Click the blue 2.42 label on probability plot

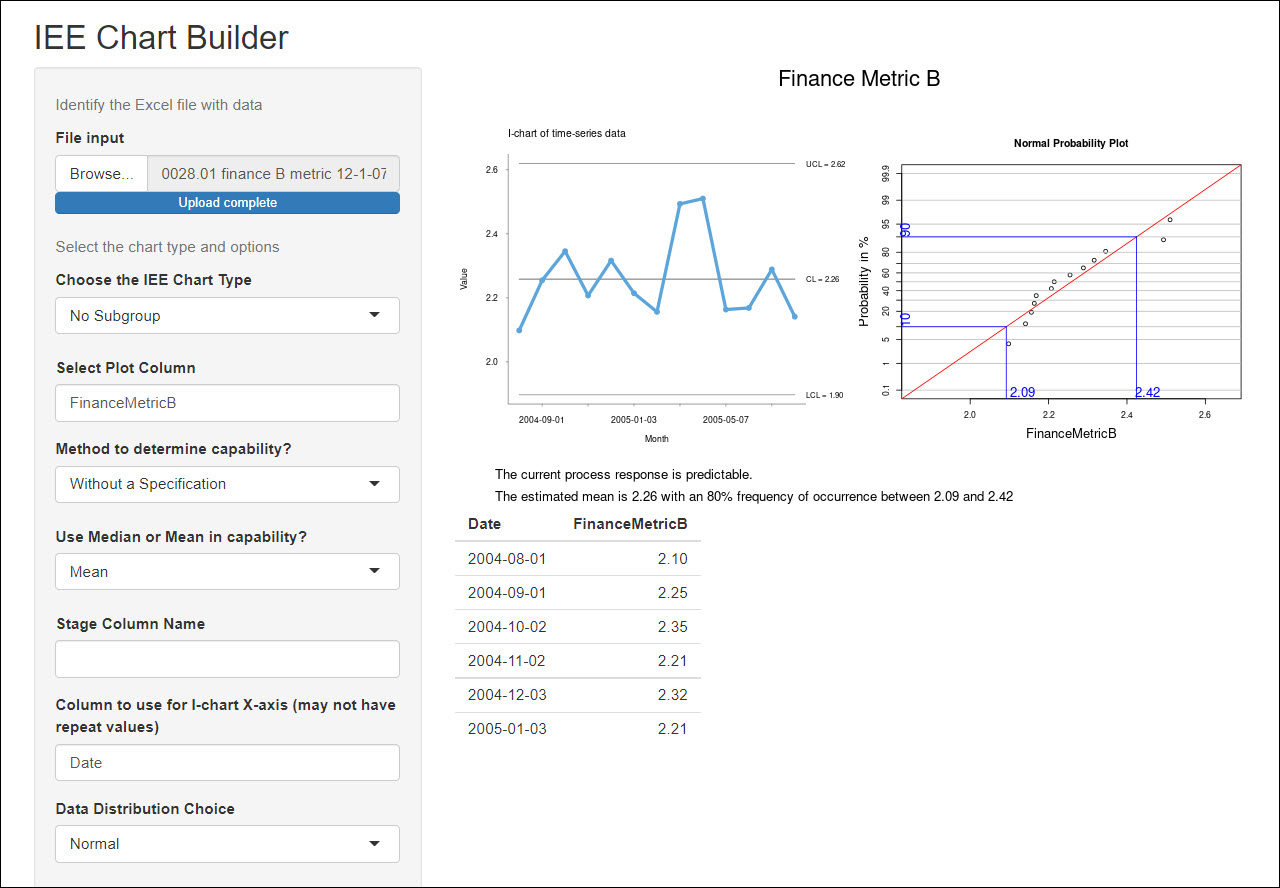(x=1147, y=393)
